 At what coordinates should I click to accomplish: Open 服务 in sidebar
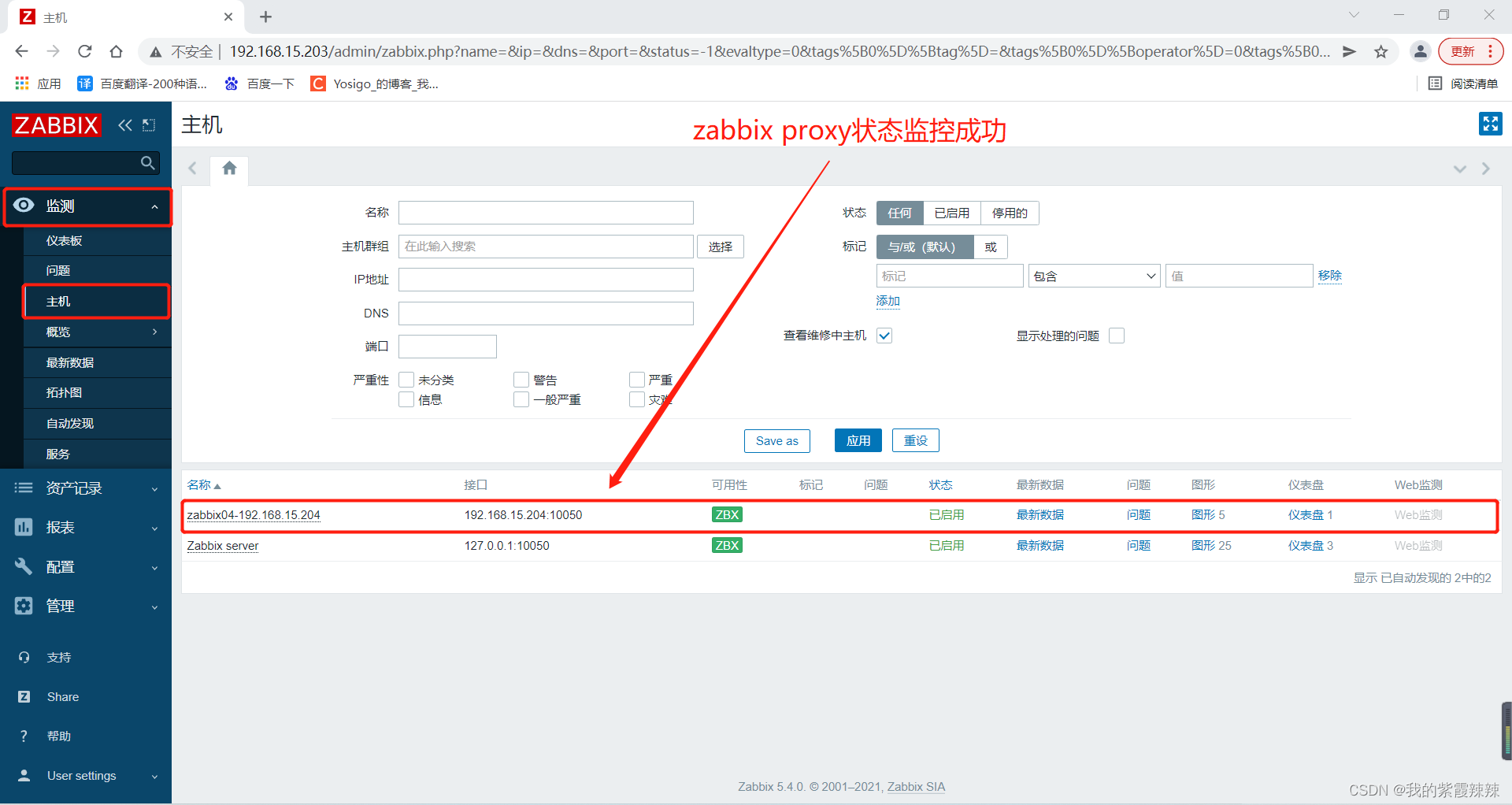tap(97, 454)
